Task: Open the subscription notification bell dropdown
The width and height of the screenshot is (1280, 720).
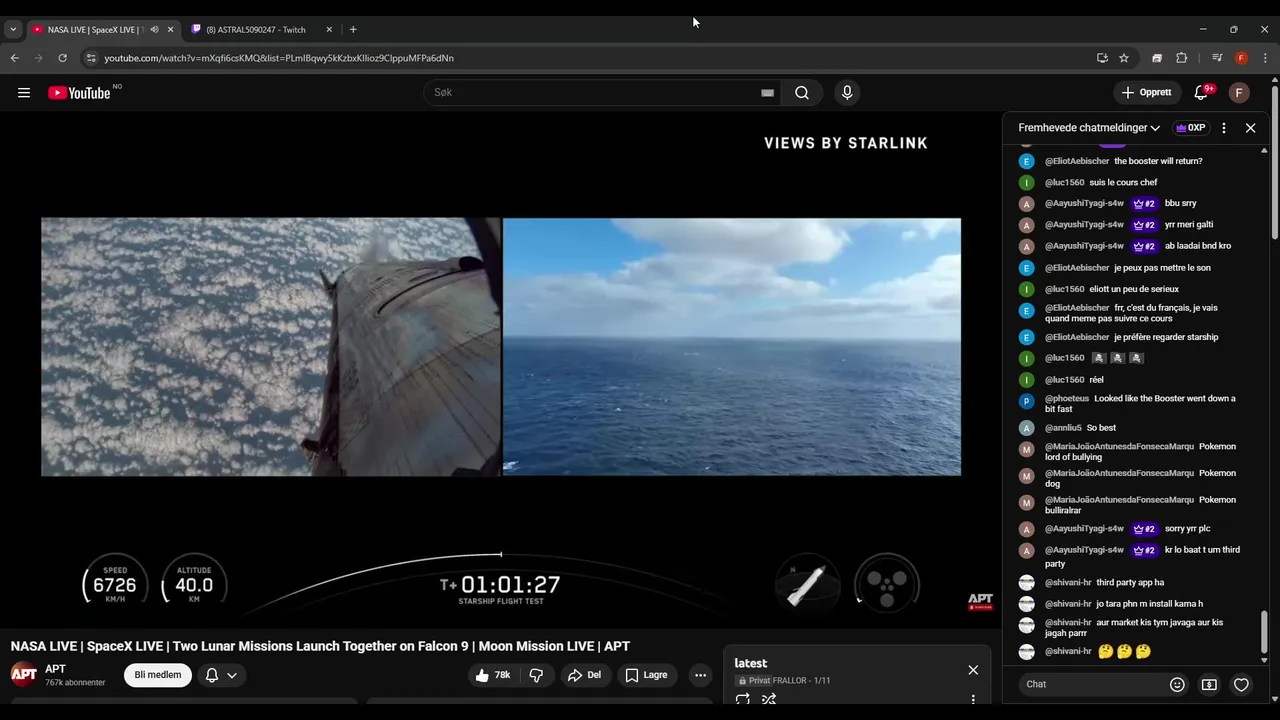Action: (221, 675)
